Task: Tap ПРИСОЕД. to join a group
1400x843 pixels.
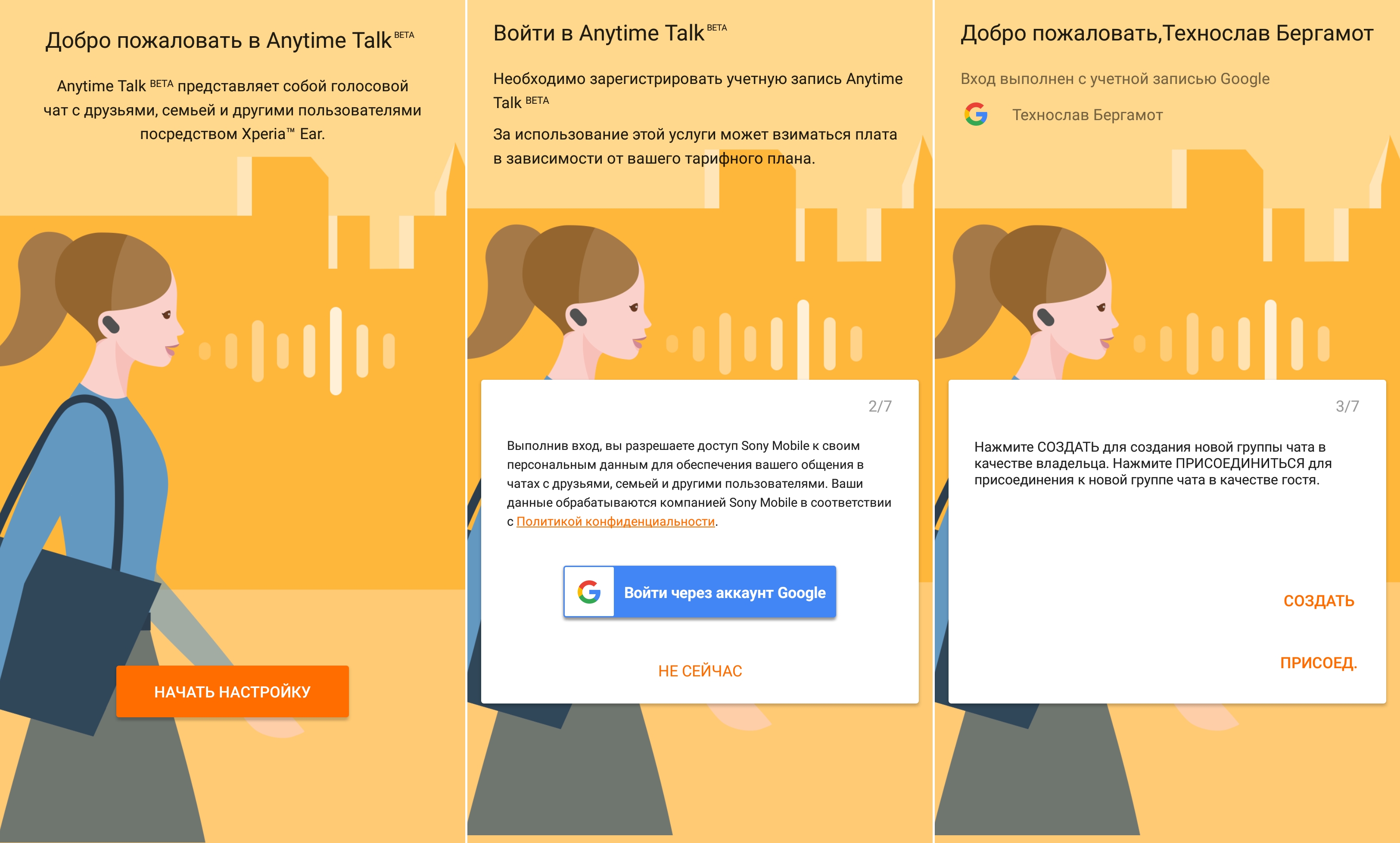Action: (1319, 663)
